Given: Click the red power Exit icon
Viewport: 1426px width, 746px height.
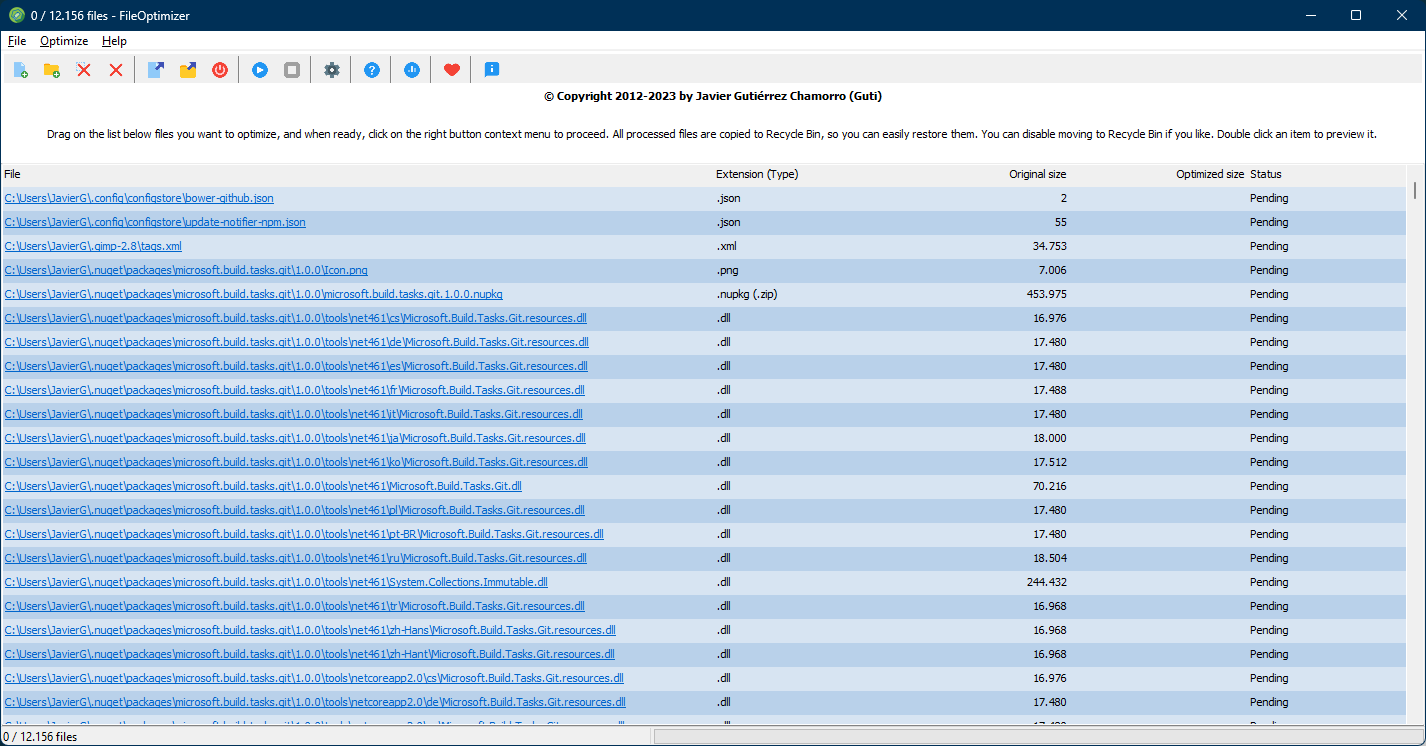Looking at the screenshot, I should click(219, 69).
